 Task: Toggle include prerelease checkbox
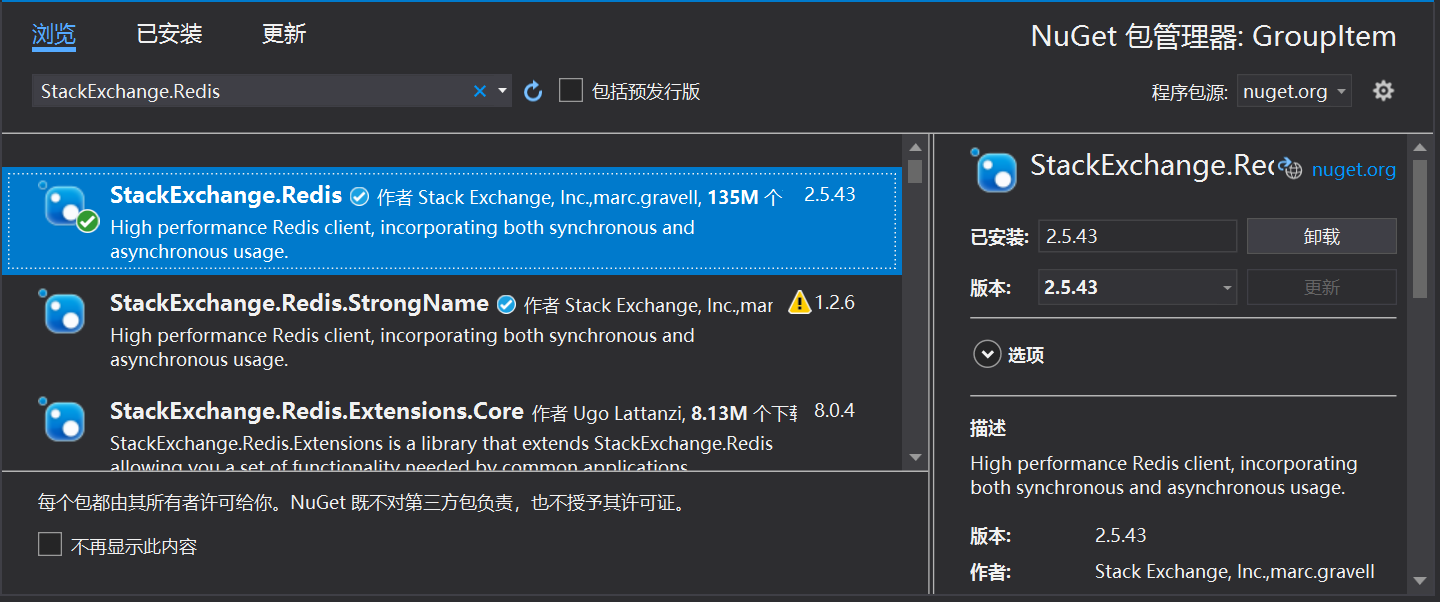point(570,91)
